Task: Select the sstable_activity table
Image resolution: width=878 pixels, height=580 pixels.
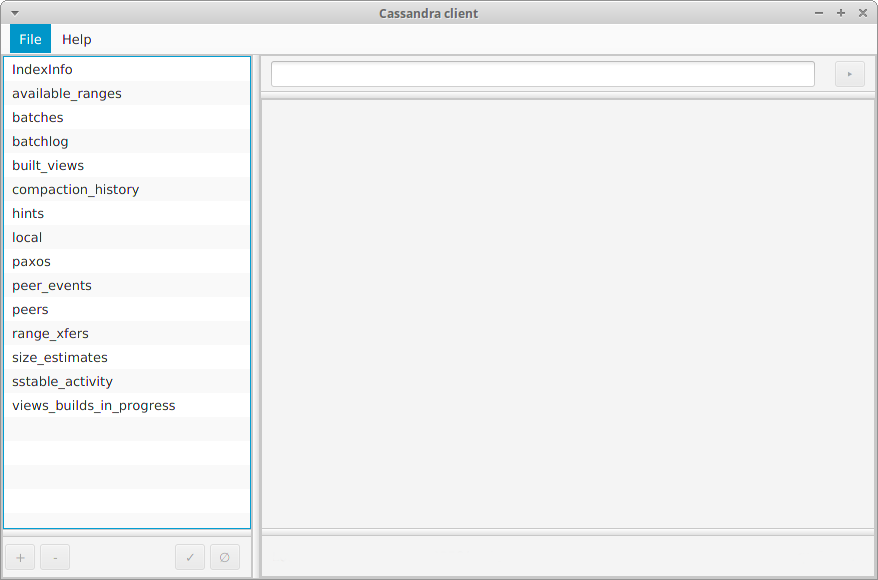Action: click(x=127, y=382)
